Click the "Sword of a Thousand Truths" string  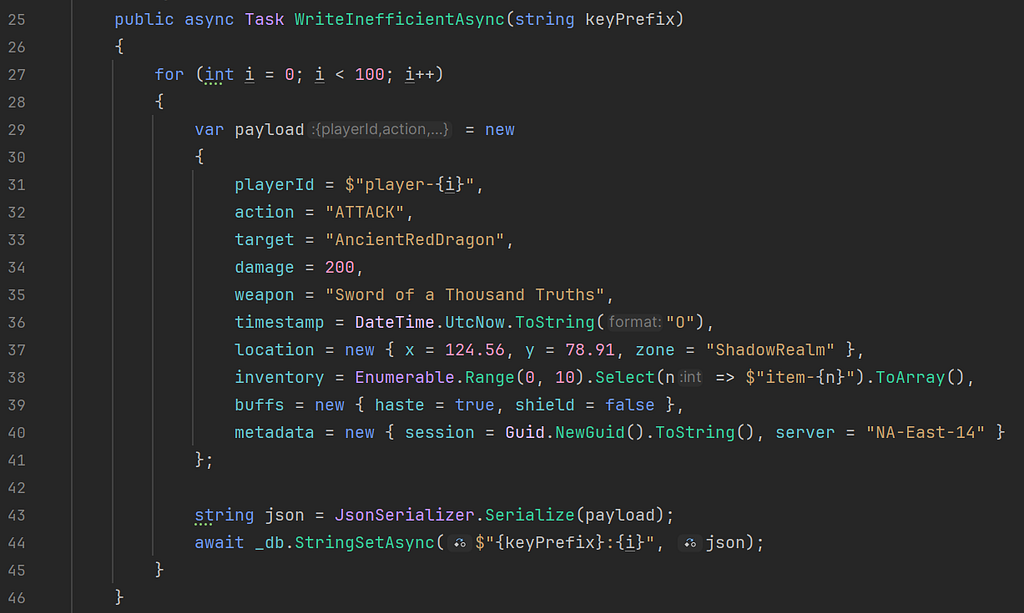[x=465, y=294]
